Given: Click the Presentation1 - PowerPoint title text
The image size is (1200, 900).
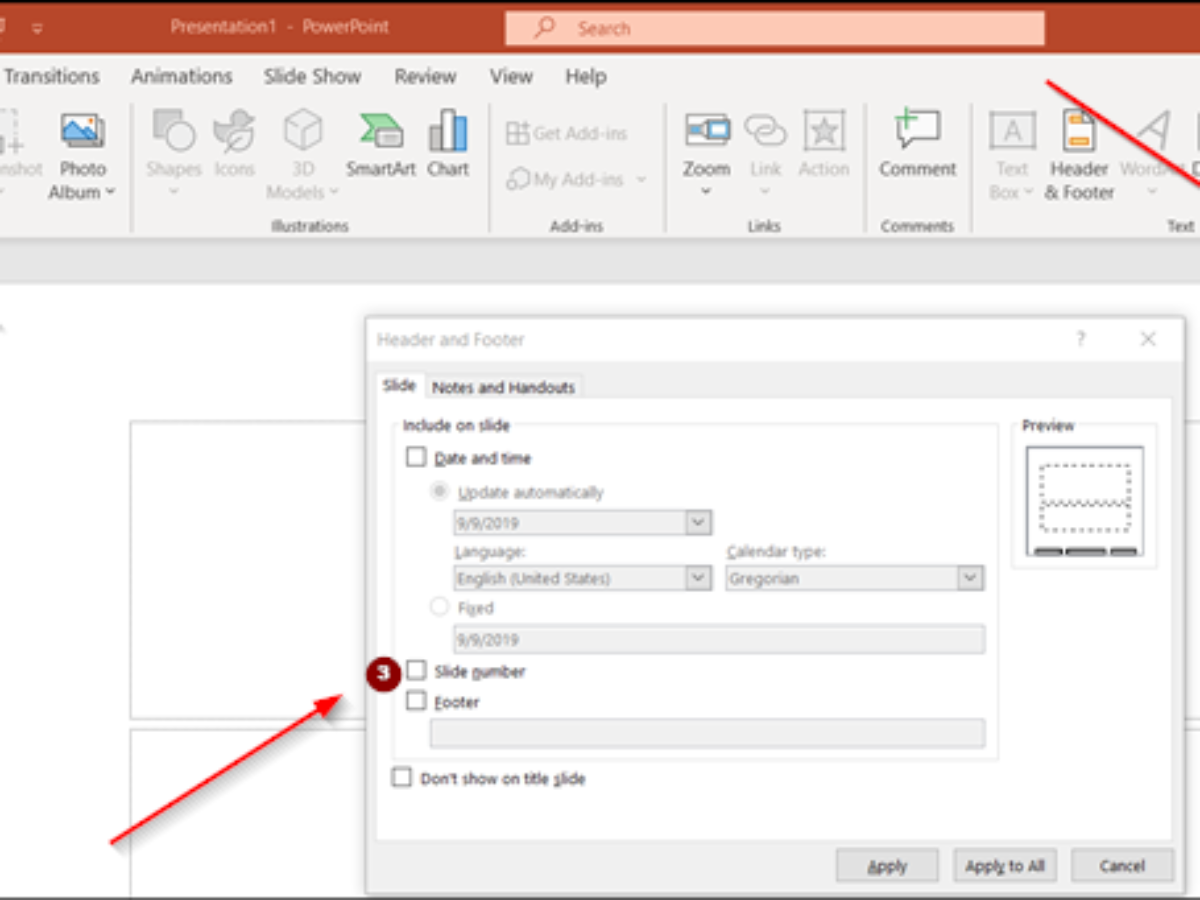Looking at the screenshot, I should [x=280, y=27].
